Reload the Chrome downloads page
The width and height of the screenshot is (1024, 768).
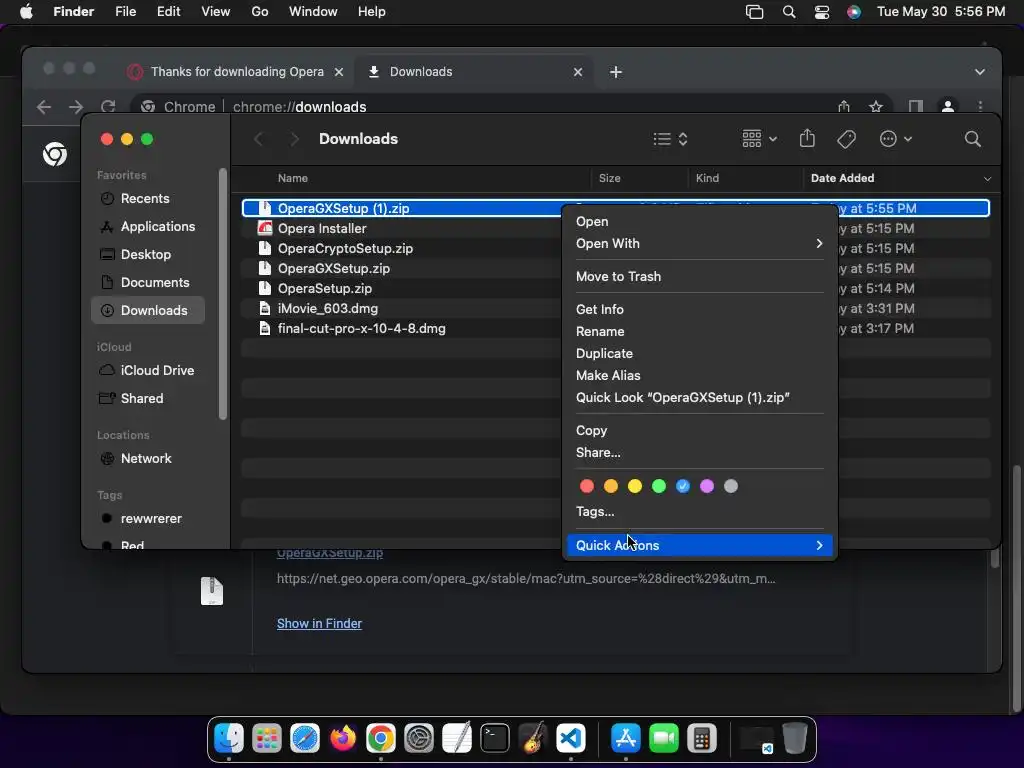click(108, 106)
